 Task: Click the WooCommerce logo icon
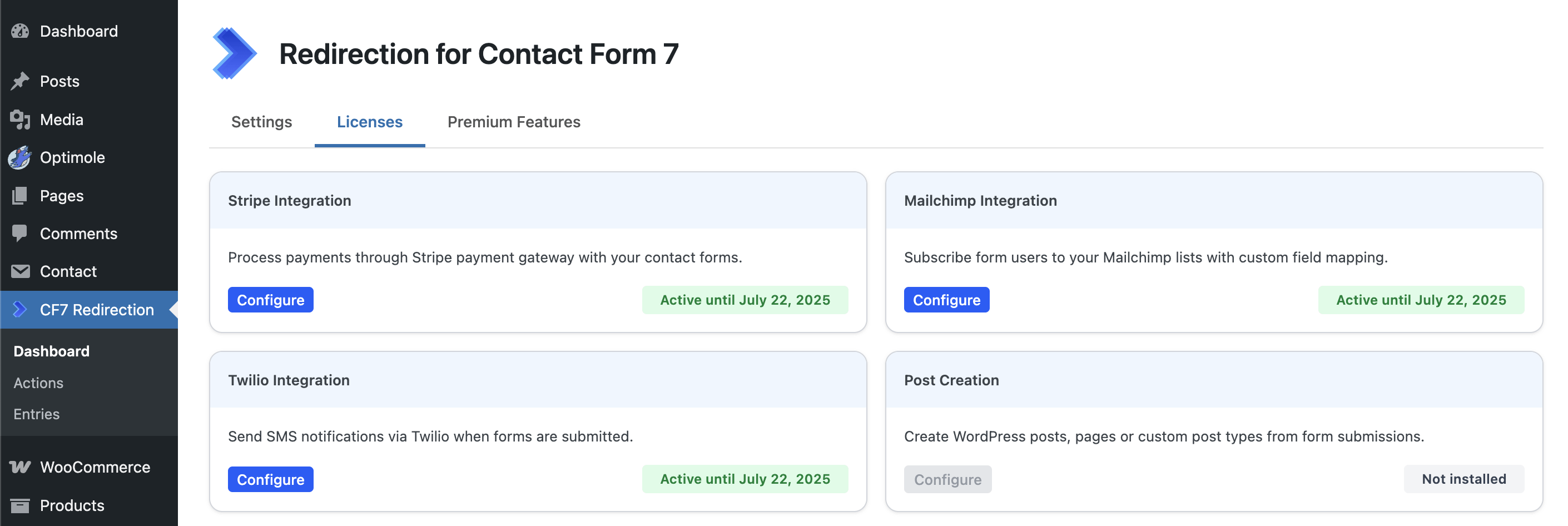tap(20, 467)
